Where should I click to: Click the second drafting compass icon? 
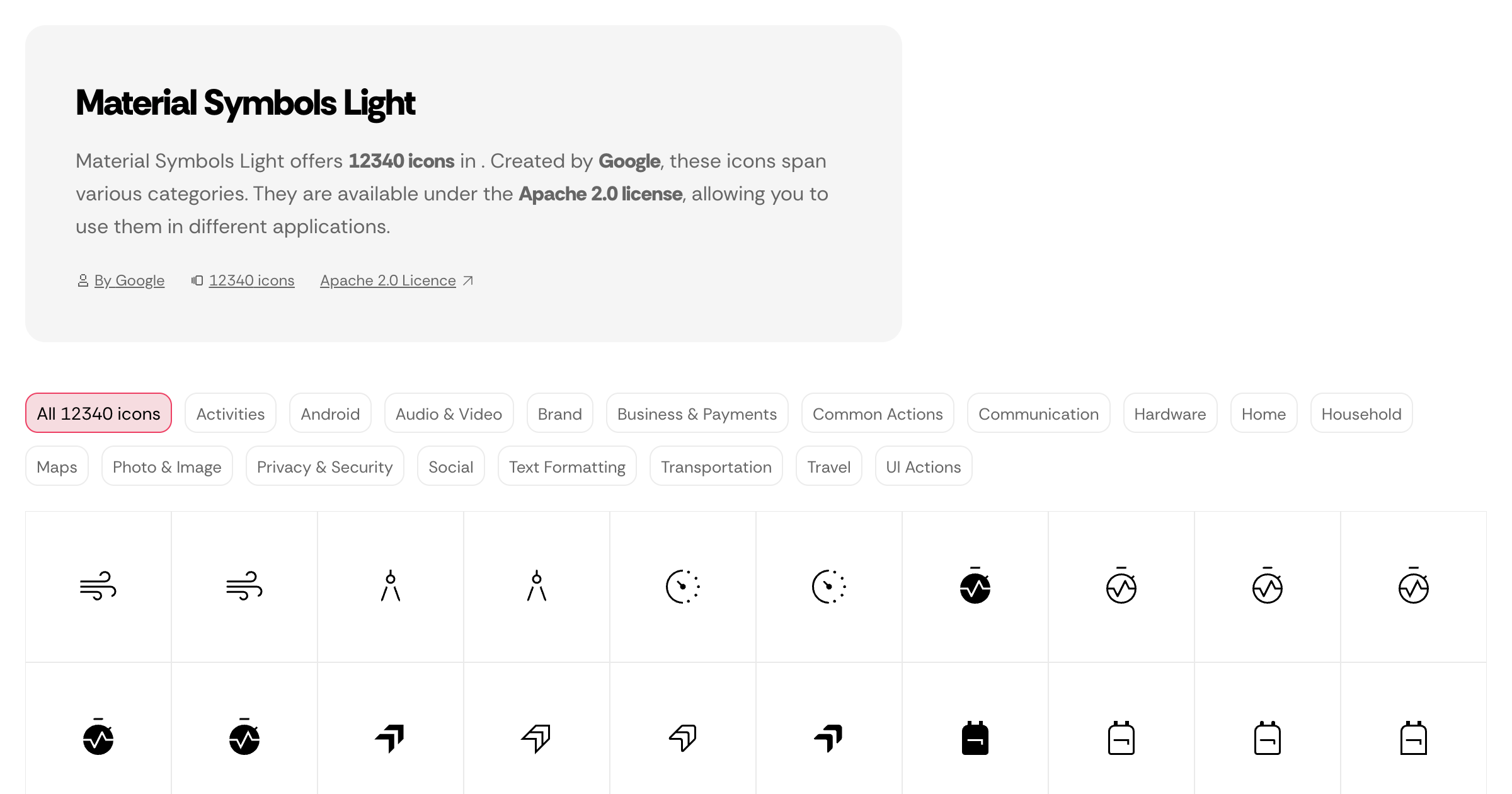tap(536, 586)
